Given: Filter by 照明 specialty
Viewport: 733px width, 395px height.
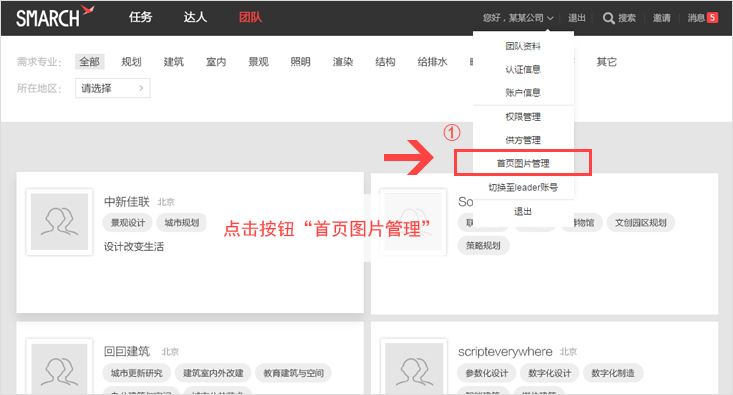Looking at the screenshot, I should pos(301,62).
